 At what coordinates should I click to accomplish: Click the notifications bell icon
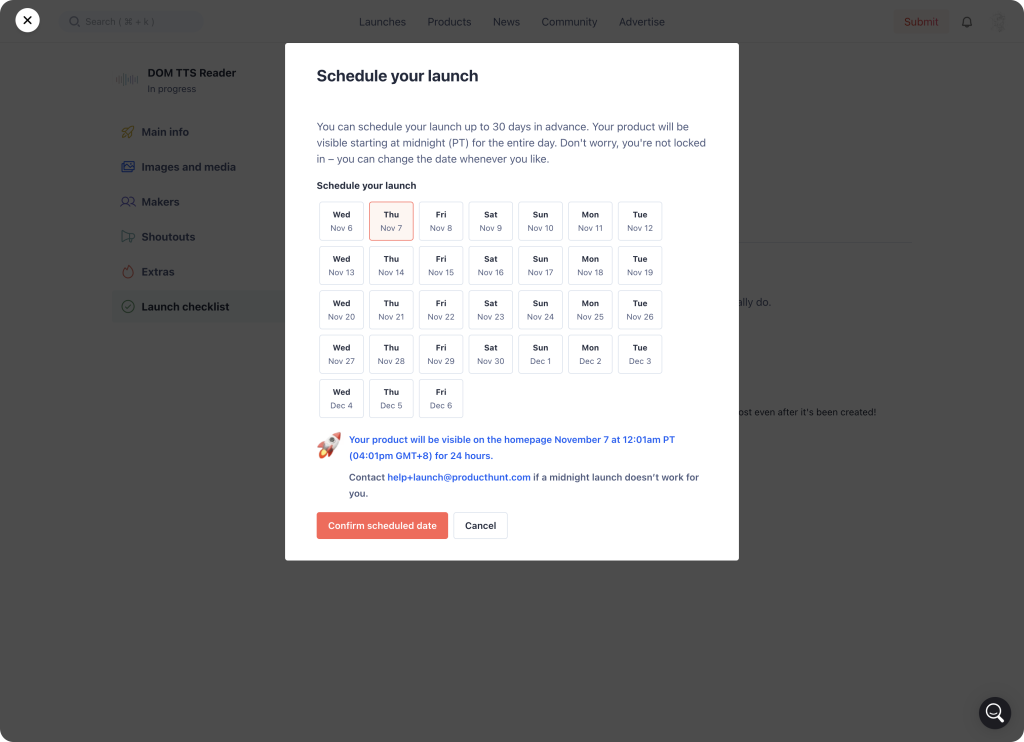coord(967,22)
